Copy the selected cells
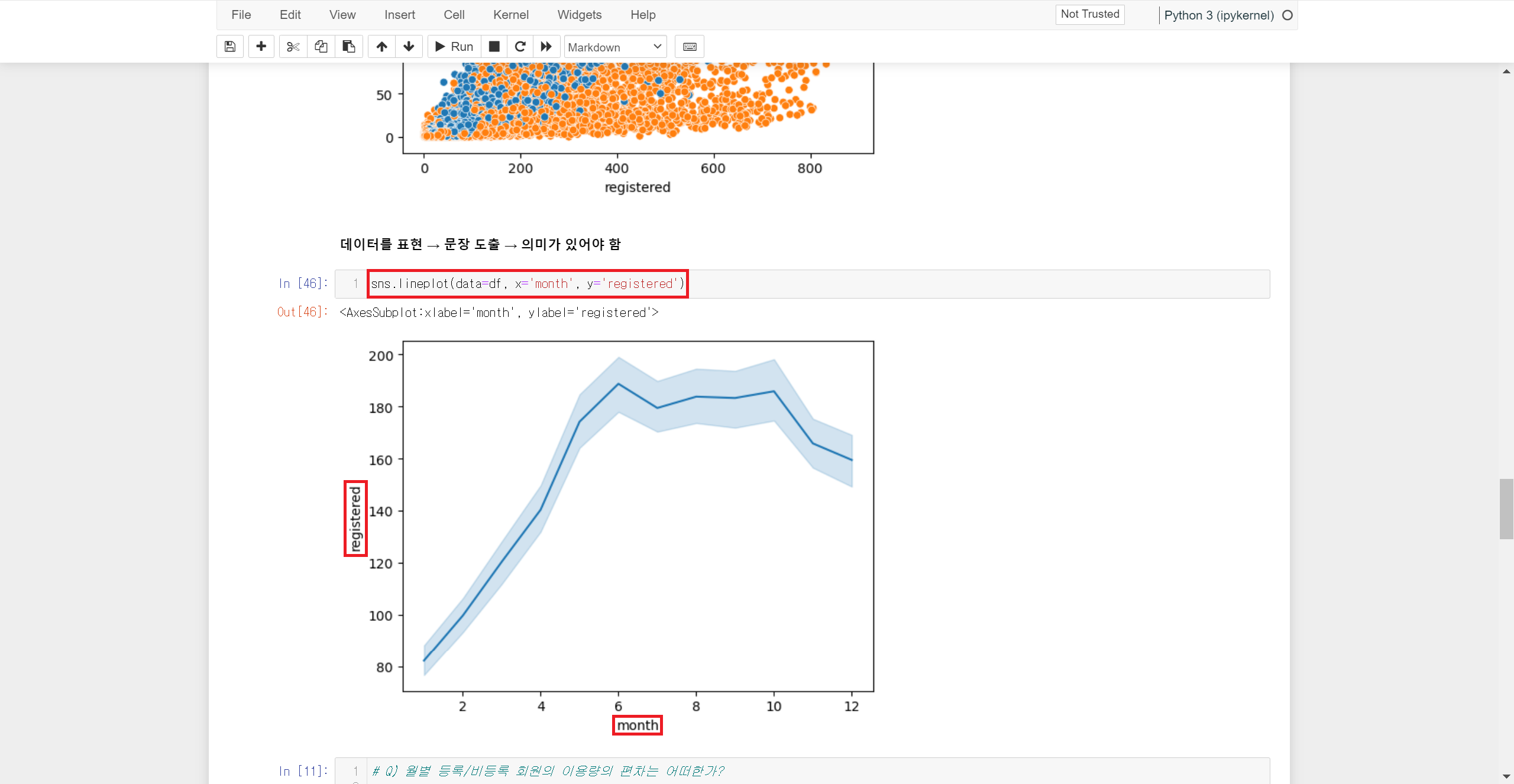Image resolution: width=1514 pixels, height=784 pixels. (321, 47)
